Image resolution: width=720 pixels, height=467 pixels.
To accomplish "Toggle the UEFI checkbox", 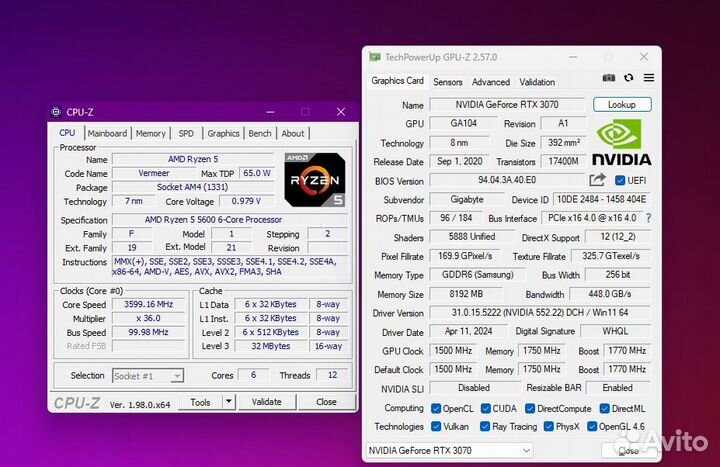I will pos(620,180).
